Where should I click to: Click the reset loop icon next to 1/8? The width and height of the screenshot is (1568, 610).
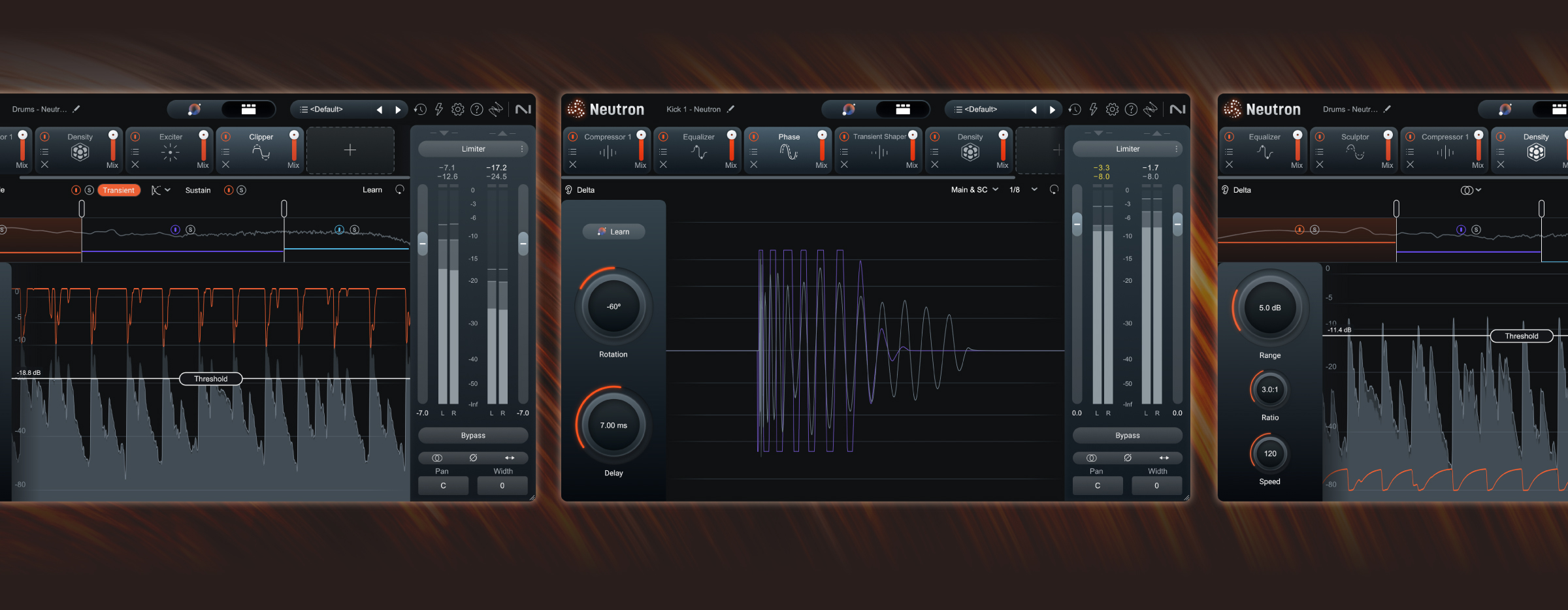[x=1054, y=189]
